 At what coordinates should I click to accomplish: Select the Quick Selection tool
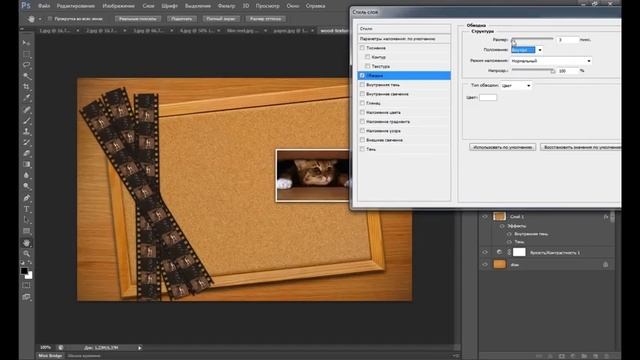click(x=27, y=76)
